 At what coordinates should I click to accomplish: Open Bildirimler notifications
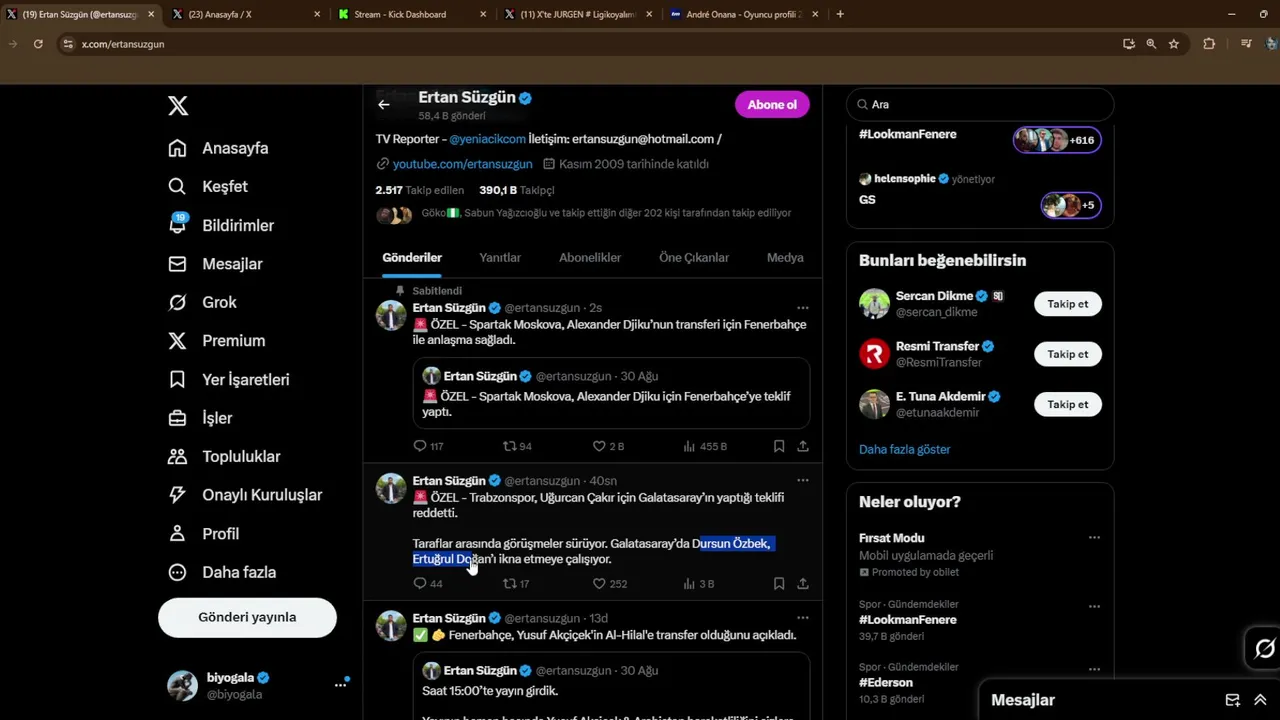(x=221, y=225)
